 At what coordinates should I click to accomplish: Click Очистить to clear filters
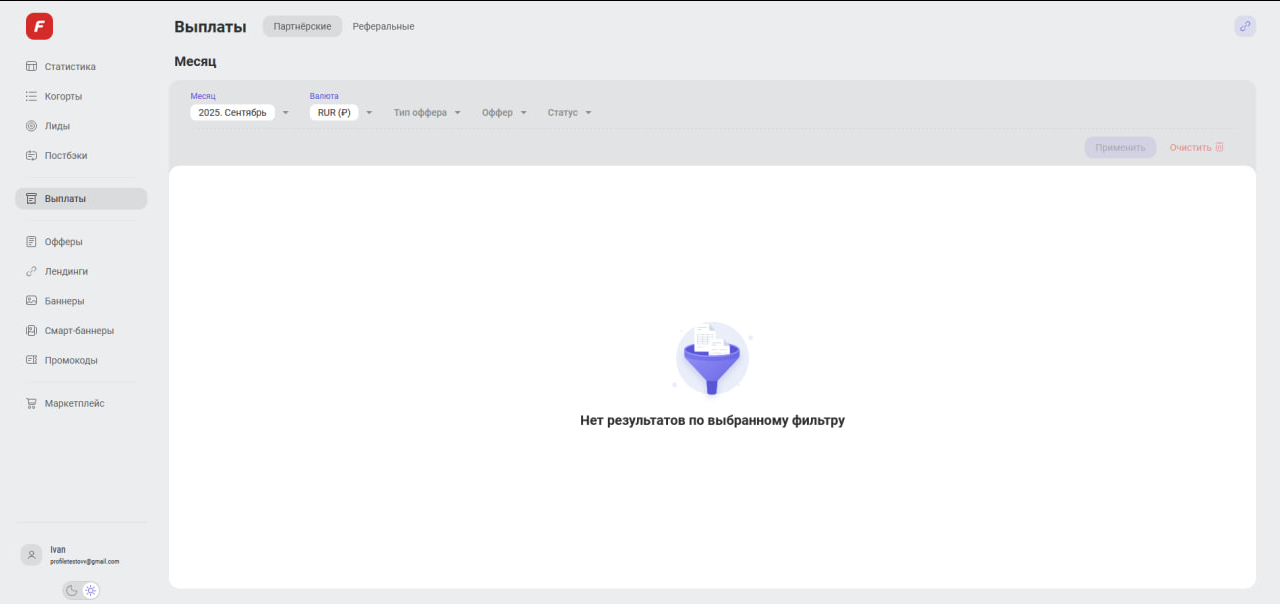pyautogui.click(x=1196, y=148)
